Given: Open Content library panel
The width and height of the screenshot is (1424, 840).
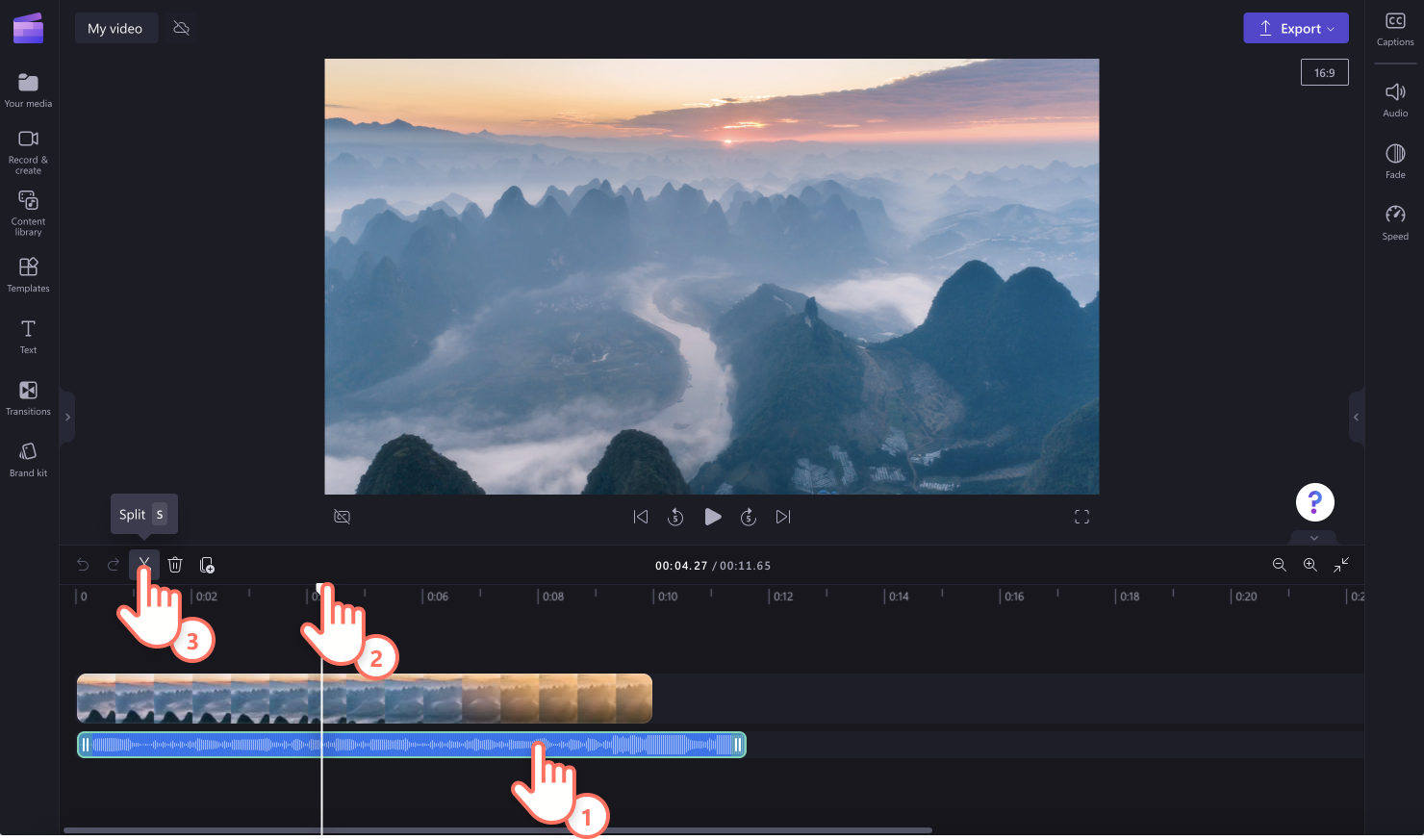Looking at the screenshot, I should (29, 213).
